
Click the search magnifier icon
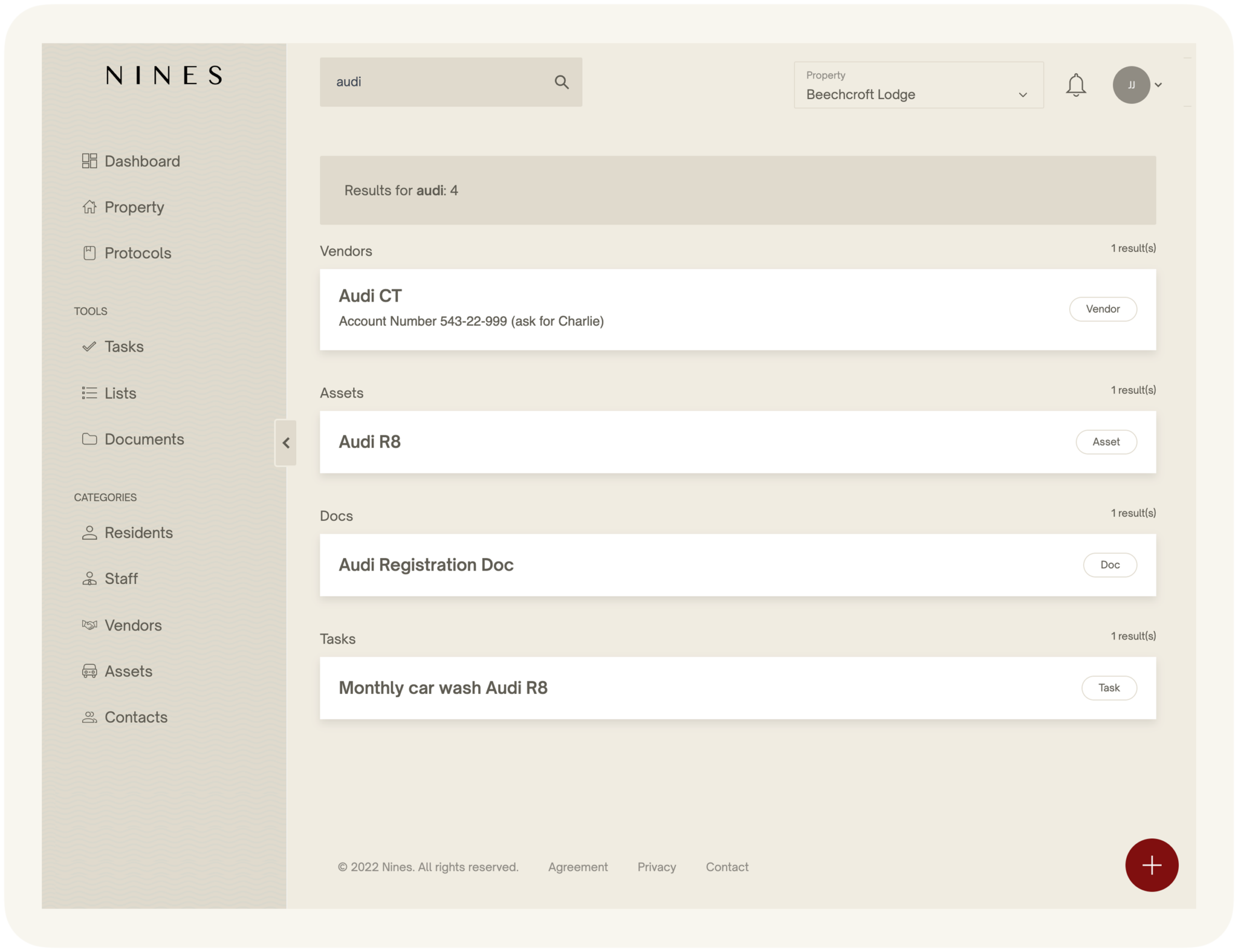pos(562,82)
